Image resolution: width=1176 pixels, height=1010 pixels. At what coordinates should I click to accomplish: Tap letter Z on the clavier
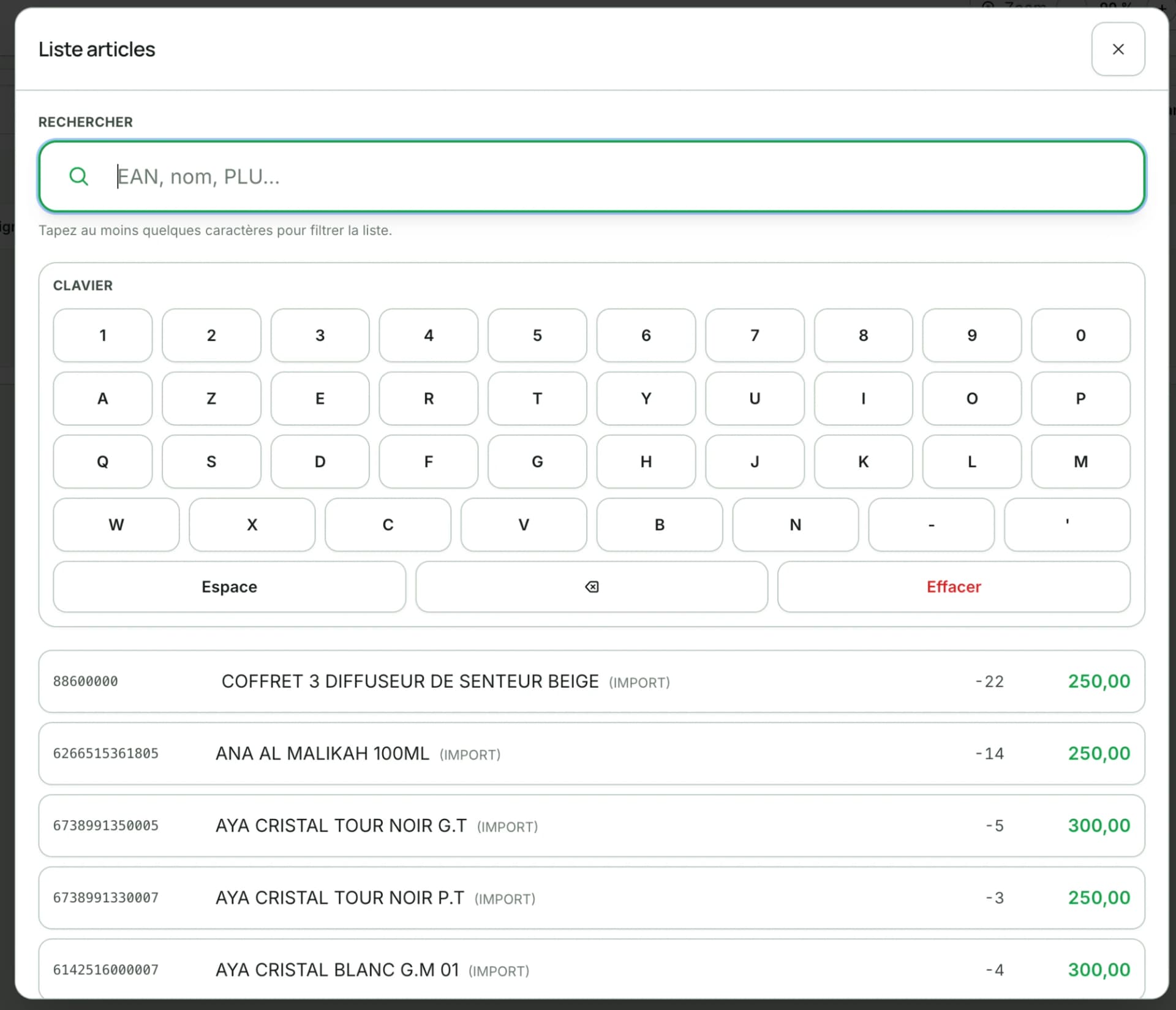click(211, 399)
